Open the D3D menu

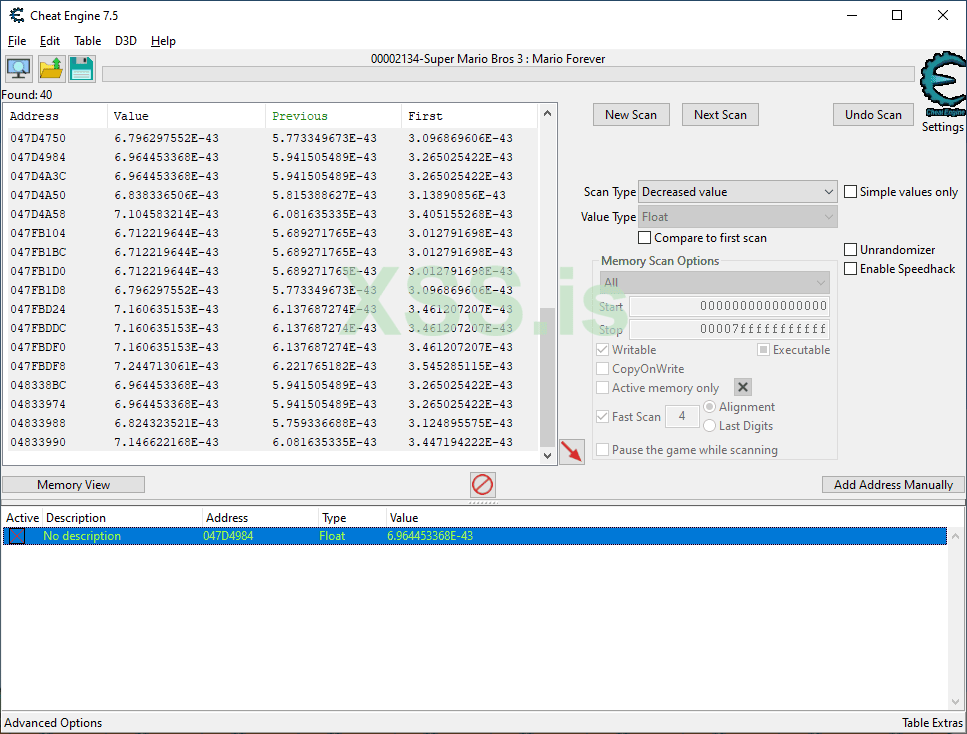[126, 41]
